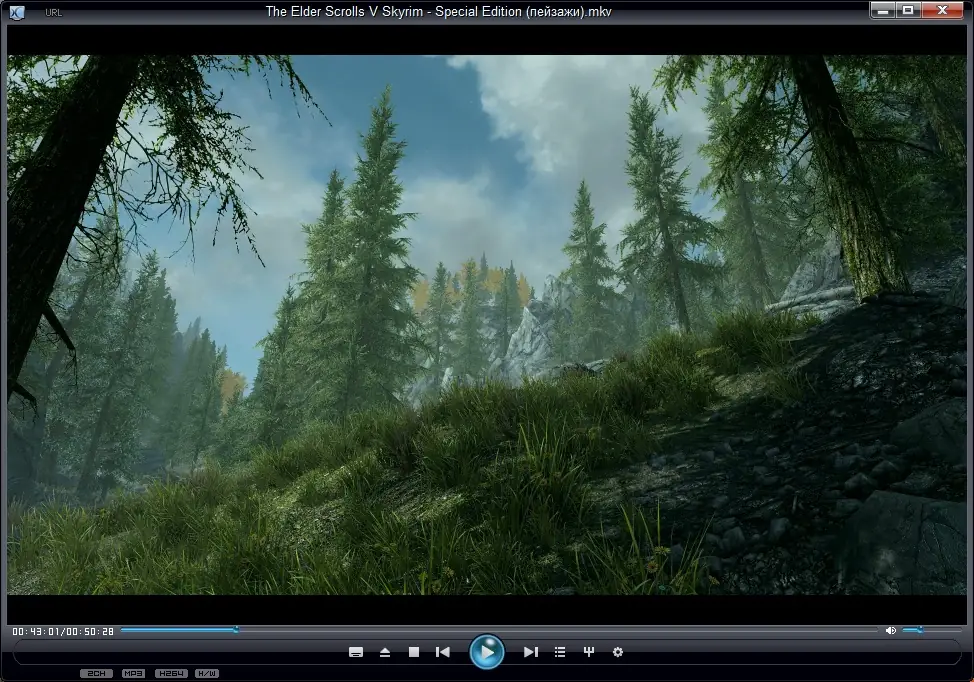Open the player logo menu icon
Screen dimensions: 974x682
click(x=17, y=12)
